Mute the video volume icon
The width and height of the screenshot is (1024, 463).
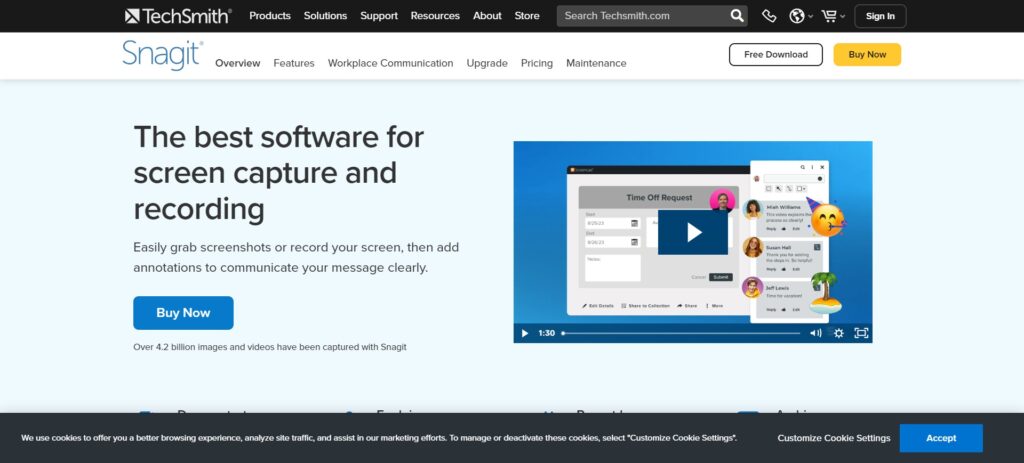(815, 333)
